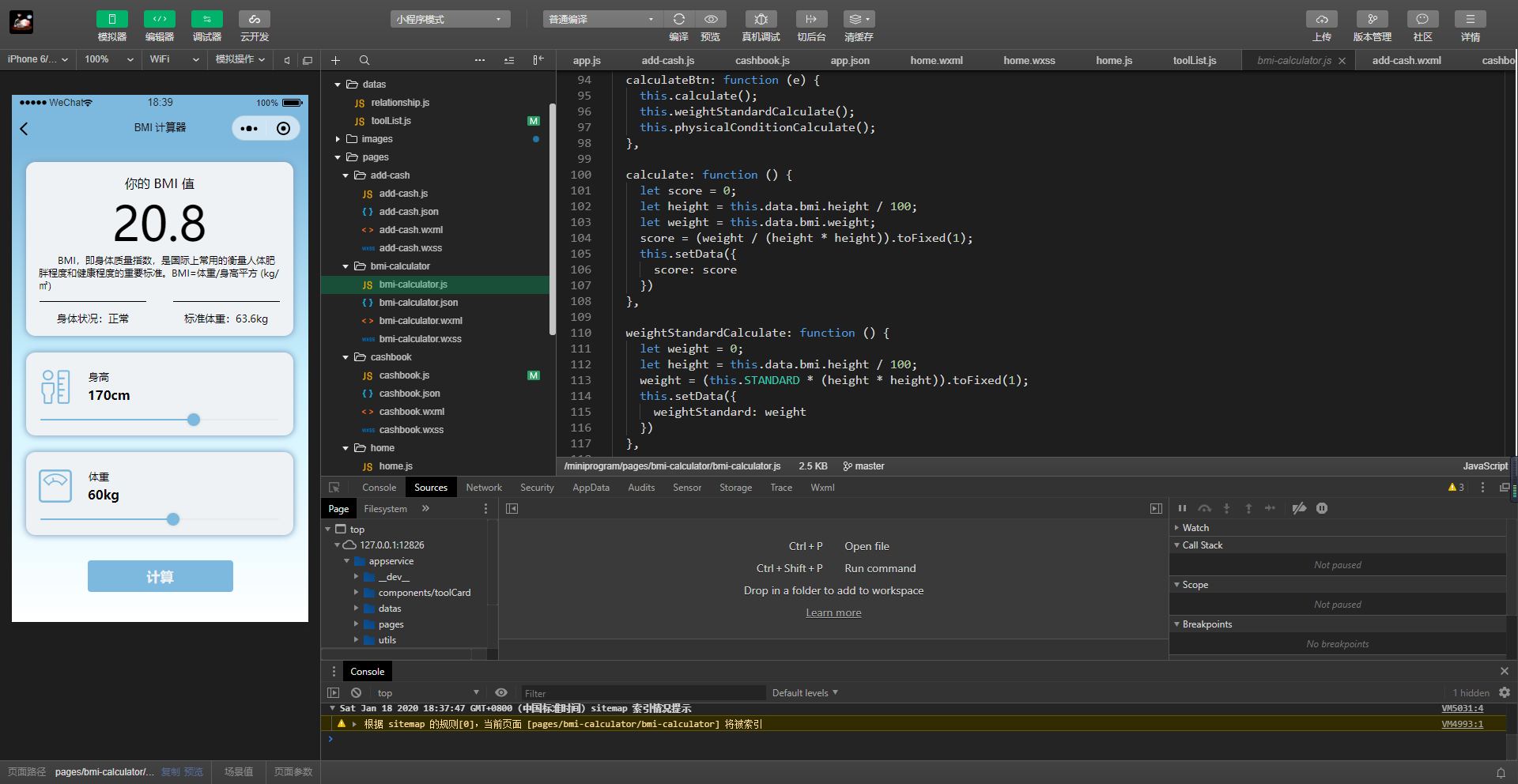Viewport: 1518px width, 784px height.
Task: Toggle debugger sidebar icon
Action: click(1156, 509)
